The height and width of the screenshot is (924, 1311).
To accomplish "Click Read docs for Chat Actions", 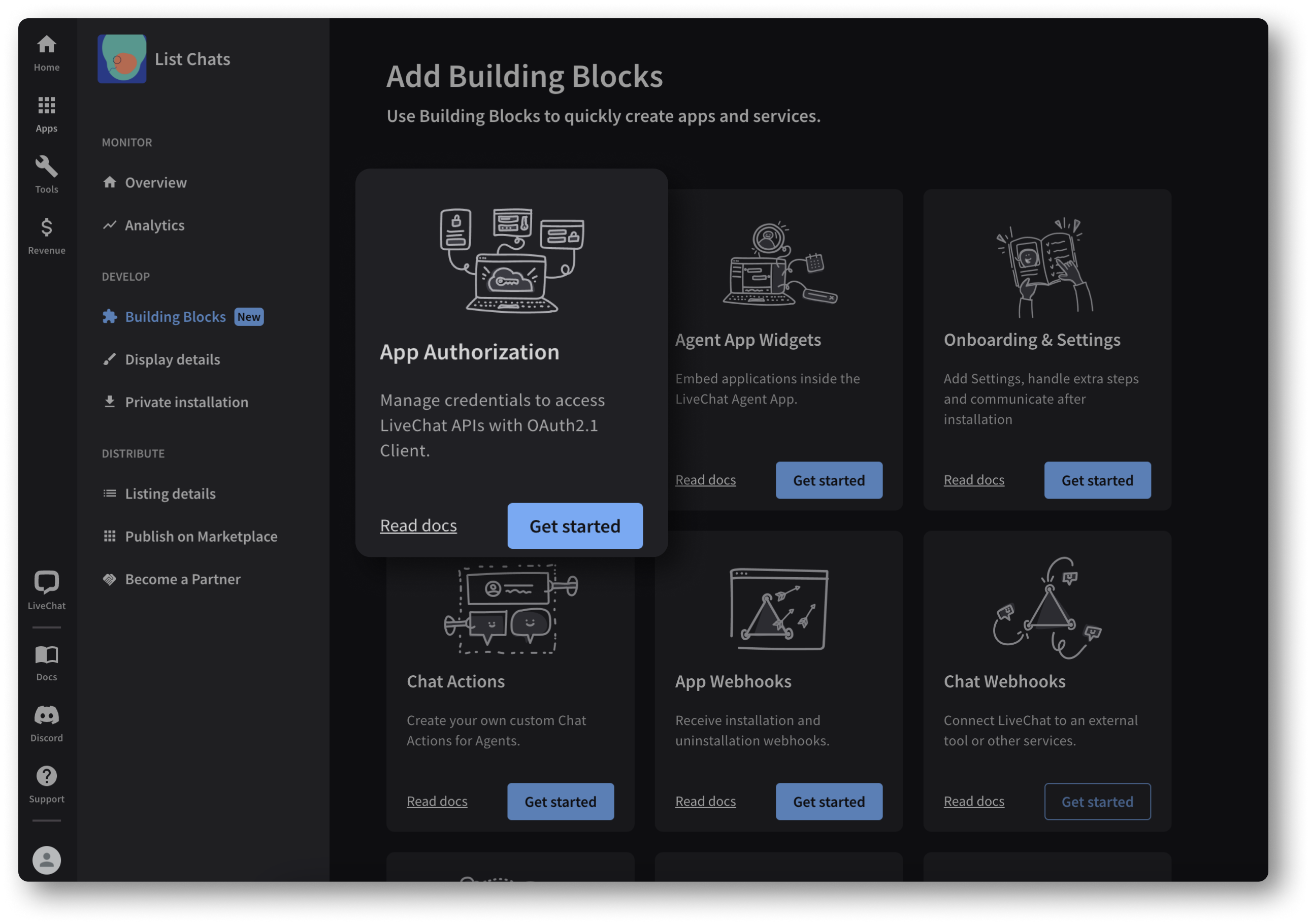I will [x=437, y=801].
